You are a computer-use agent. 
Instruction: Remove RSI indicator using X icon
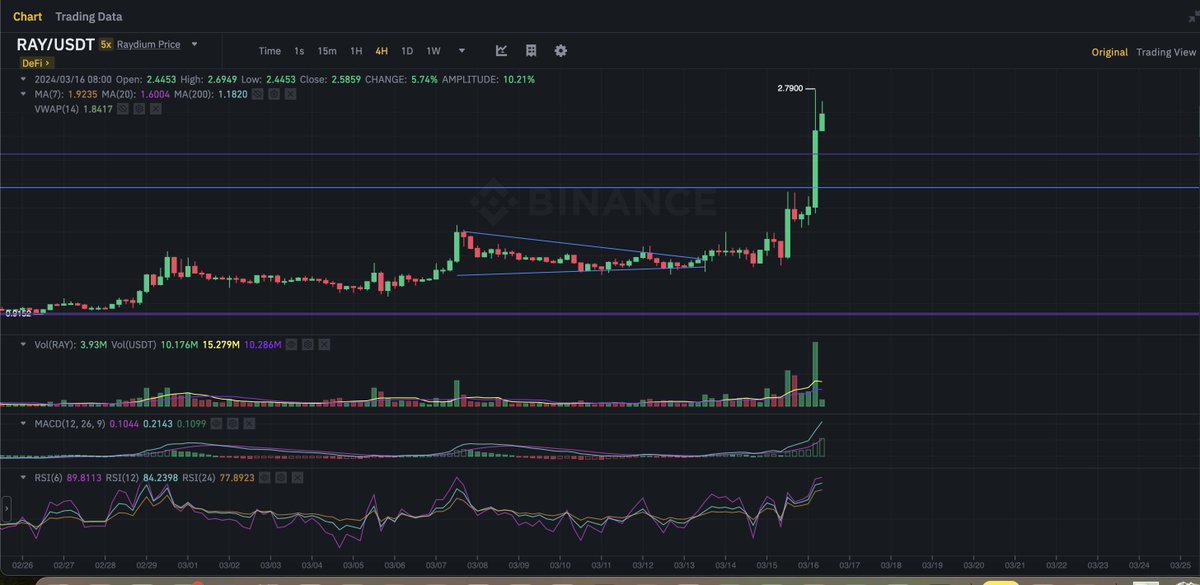[x=296, y=477]
